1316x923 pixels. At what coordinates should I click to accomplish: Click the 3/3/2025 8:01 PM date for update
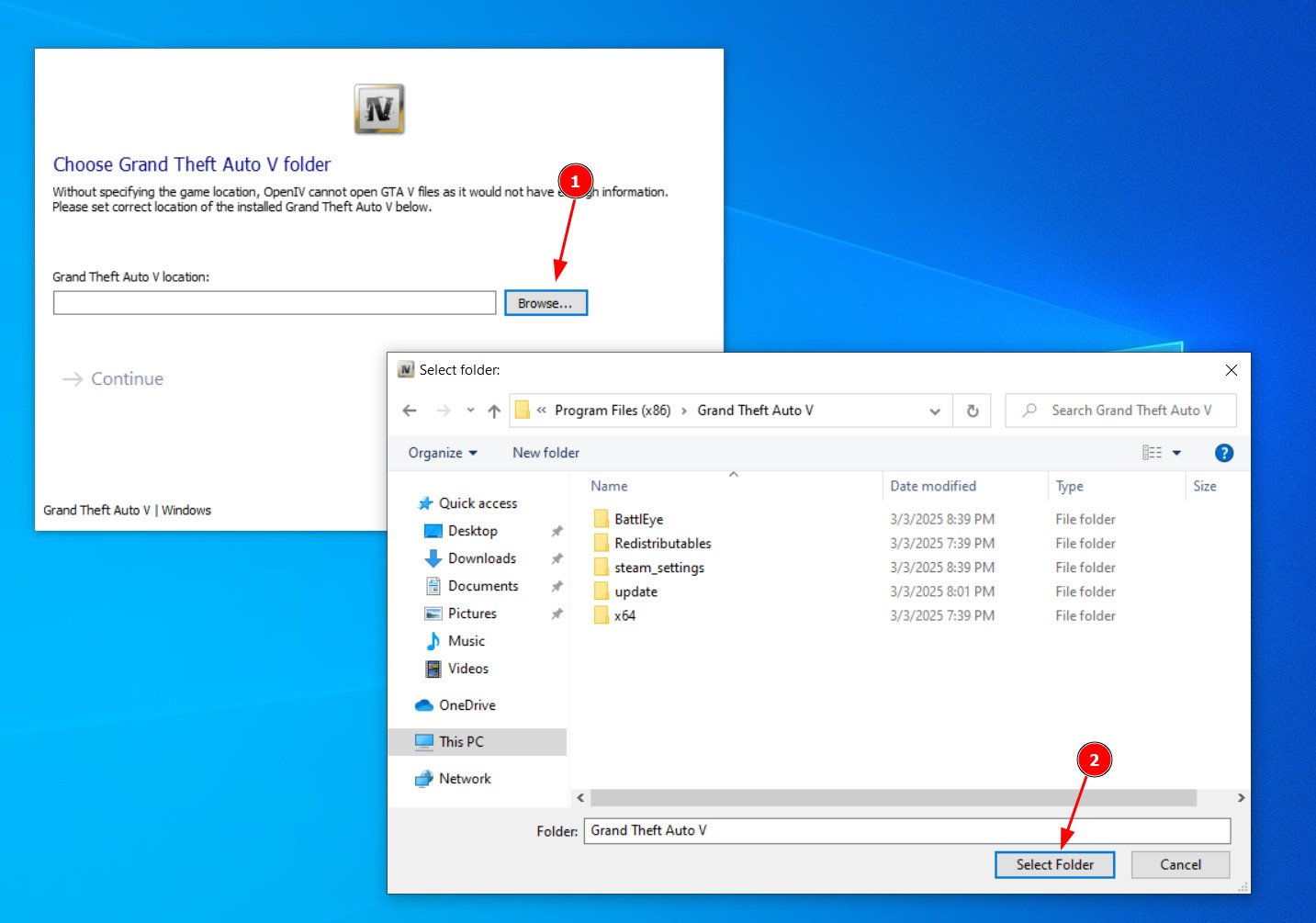point(942,591)
